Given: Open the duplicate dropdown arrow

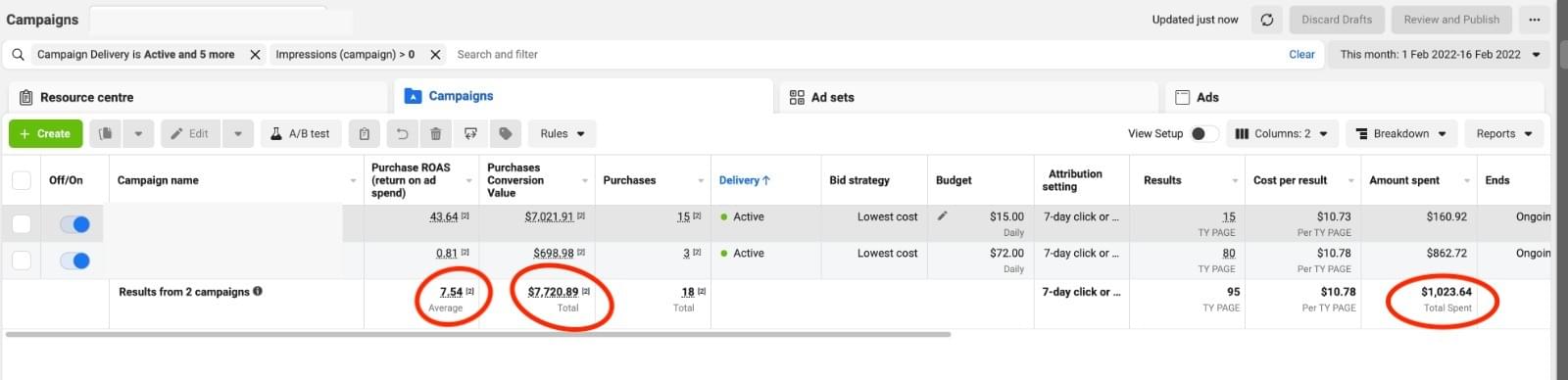Looking at the screenshot, I should 138,134.
